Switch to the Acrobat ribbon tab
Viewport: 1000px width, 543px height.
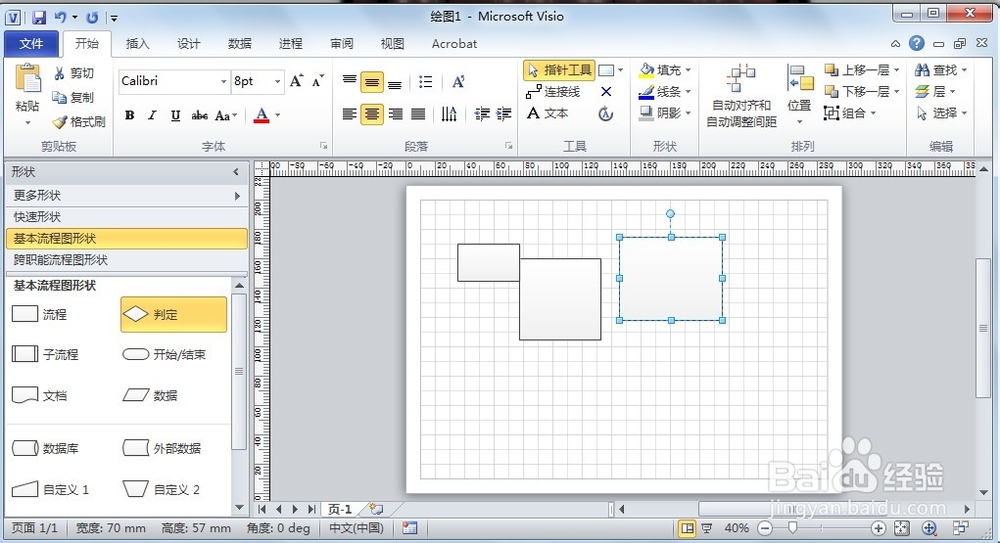pos(454,44)
